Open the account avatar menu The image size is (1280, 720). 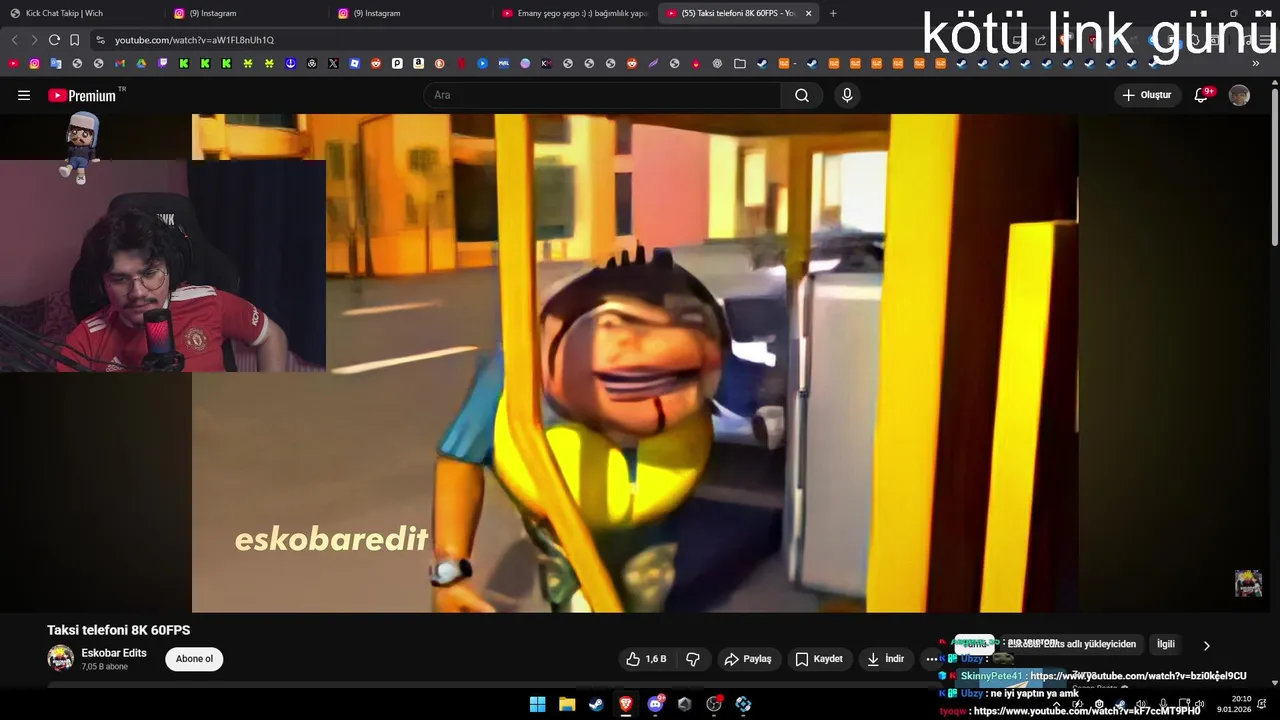1239,95
